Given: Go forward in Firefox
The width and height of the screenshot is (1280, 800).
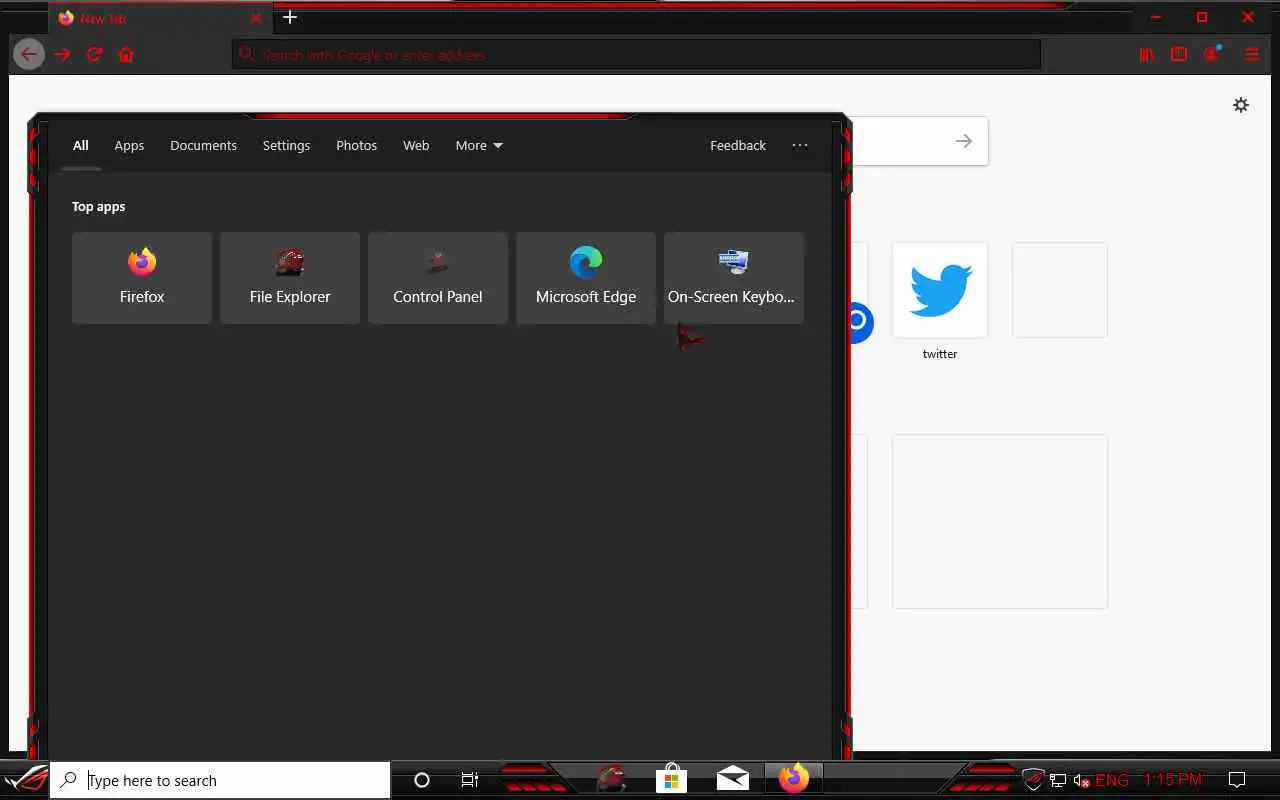Looking at the screenshot, I should click(x=63, y=54).
